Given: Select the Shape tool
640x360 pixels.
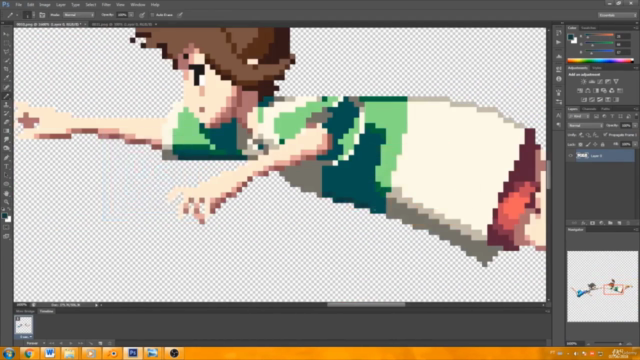Looking at the screenshot, I should point(7,184).
